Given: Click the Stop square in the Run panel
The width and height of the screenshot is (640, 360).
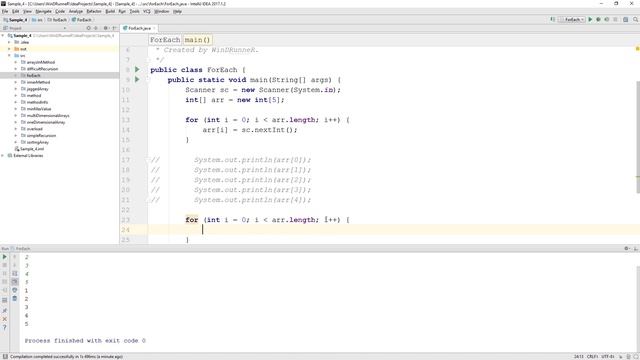Looking at the screenshot, I should point(4,265).
